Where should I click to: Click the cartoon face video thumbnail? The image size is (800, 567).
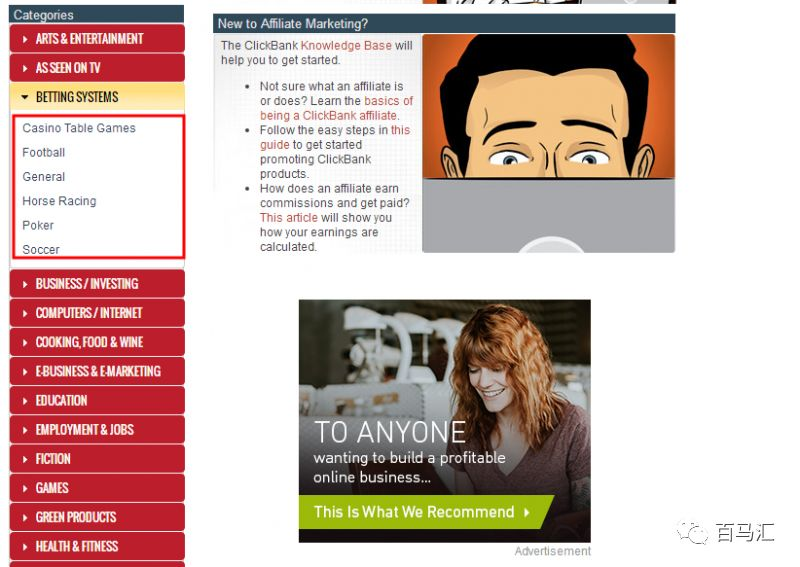tap(548, 143)
